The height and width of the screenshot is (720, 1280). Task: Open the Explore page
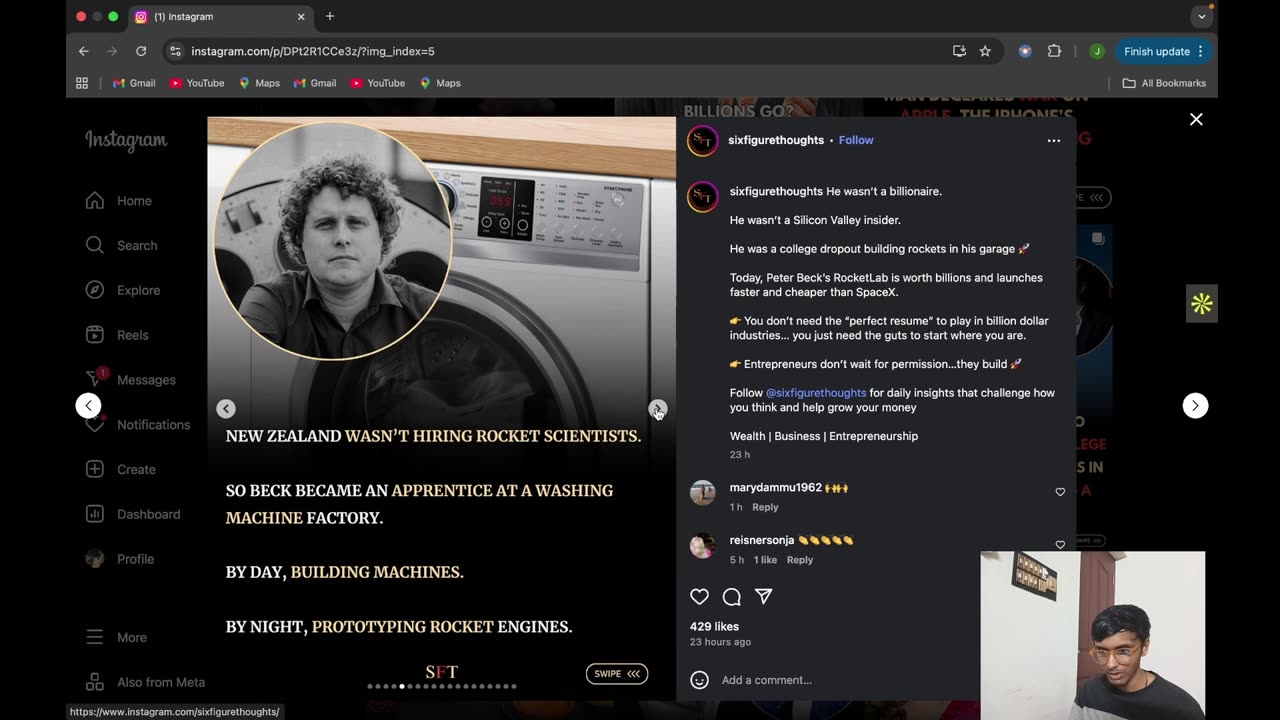point(122,290)
